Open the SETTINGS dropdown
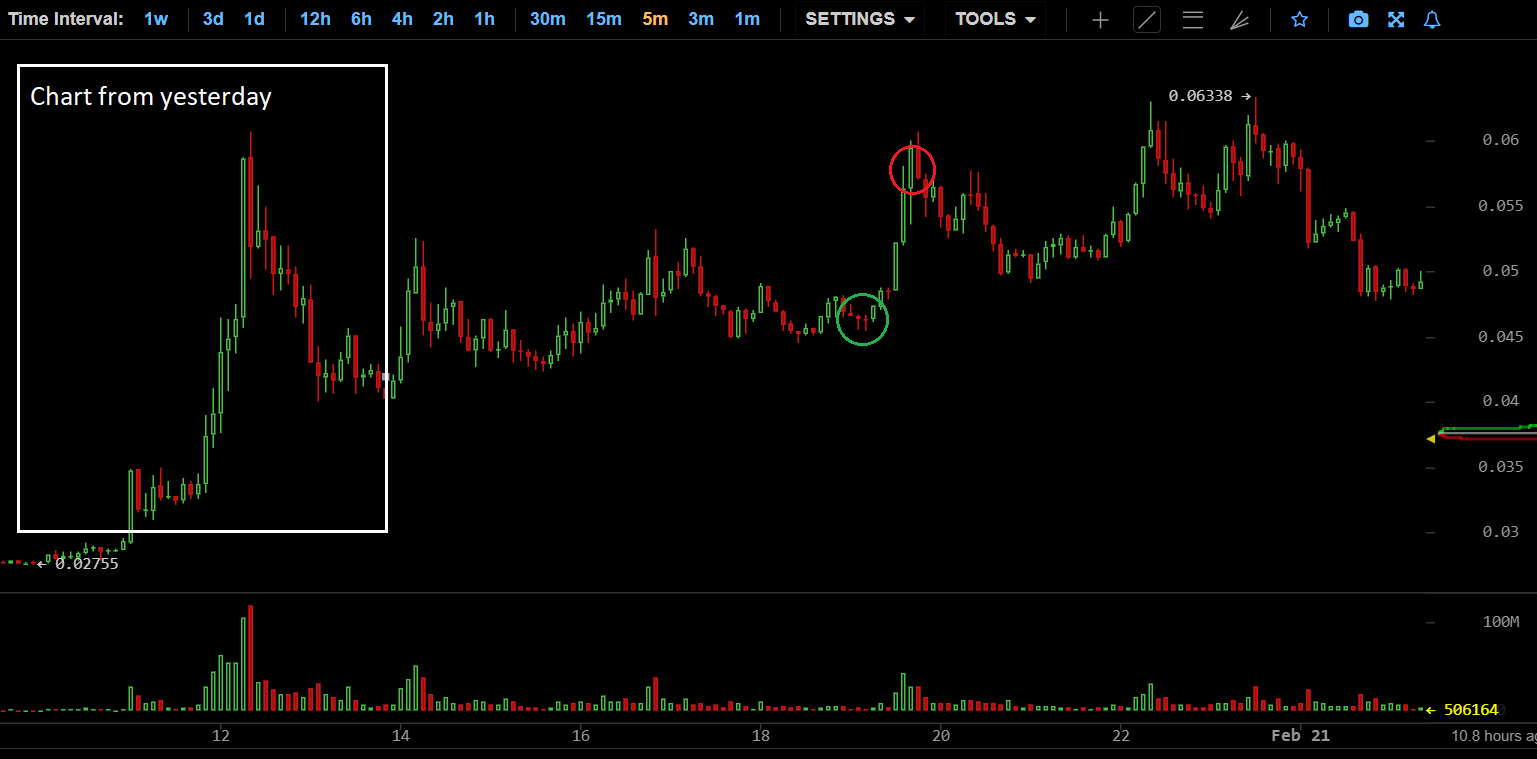 coord(860,19)
